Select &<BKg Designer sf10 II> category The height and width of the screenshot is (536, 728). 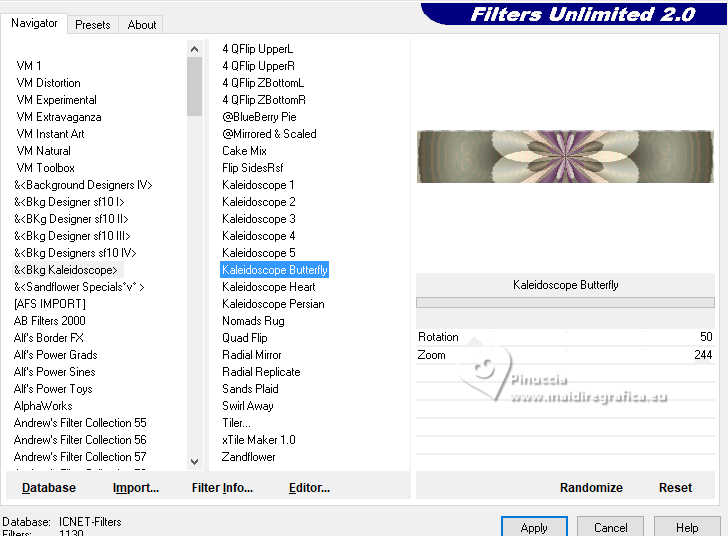tap(71, 219)
